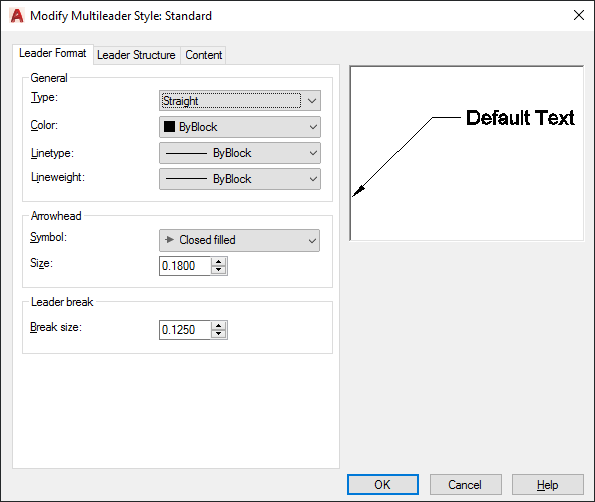
Task: Click the black ByBlock color swatch
Action: pos(169,126)
